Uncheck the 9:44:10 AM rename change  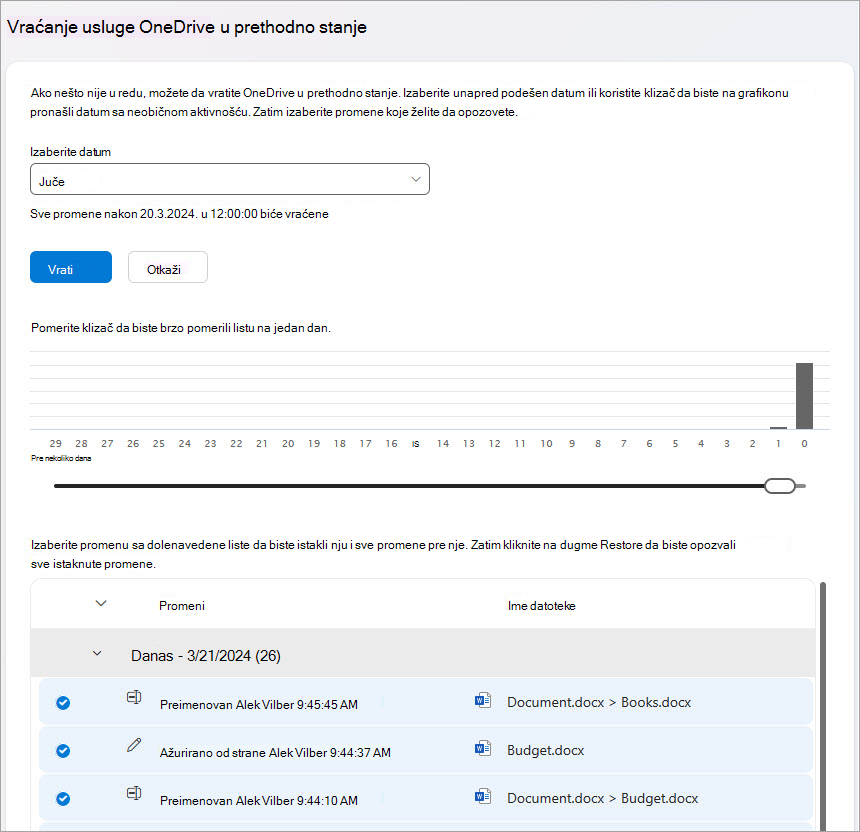[x=63, y=799]
